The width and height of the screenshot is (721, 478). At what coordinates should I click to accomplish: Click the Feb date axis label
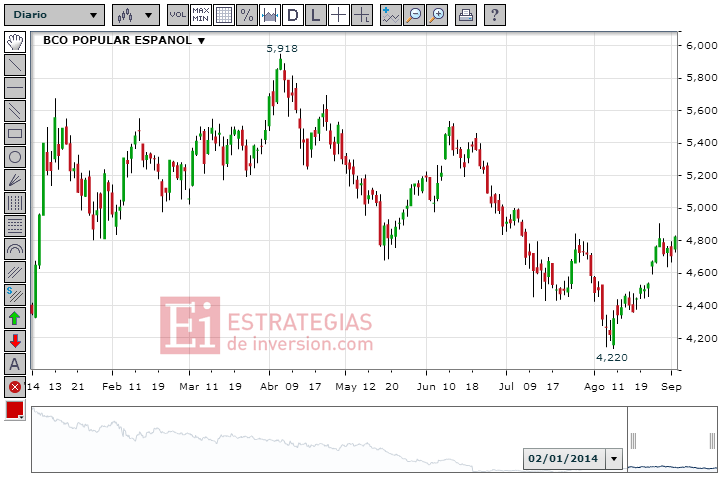pyautogui.click(x=112, y=387)
